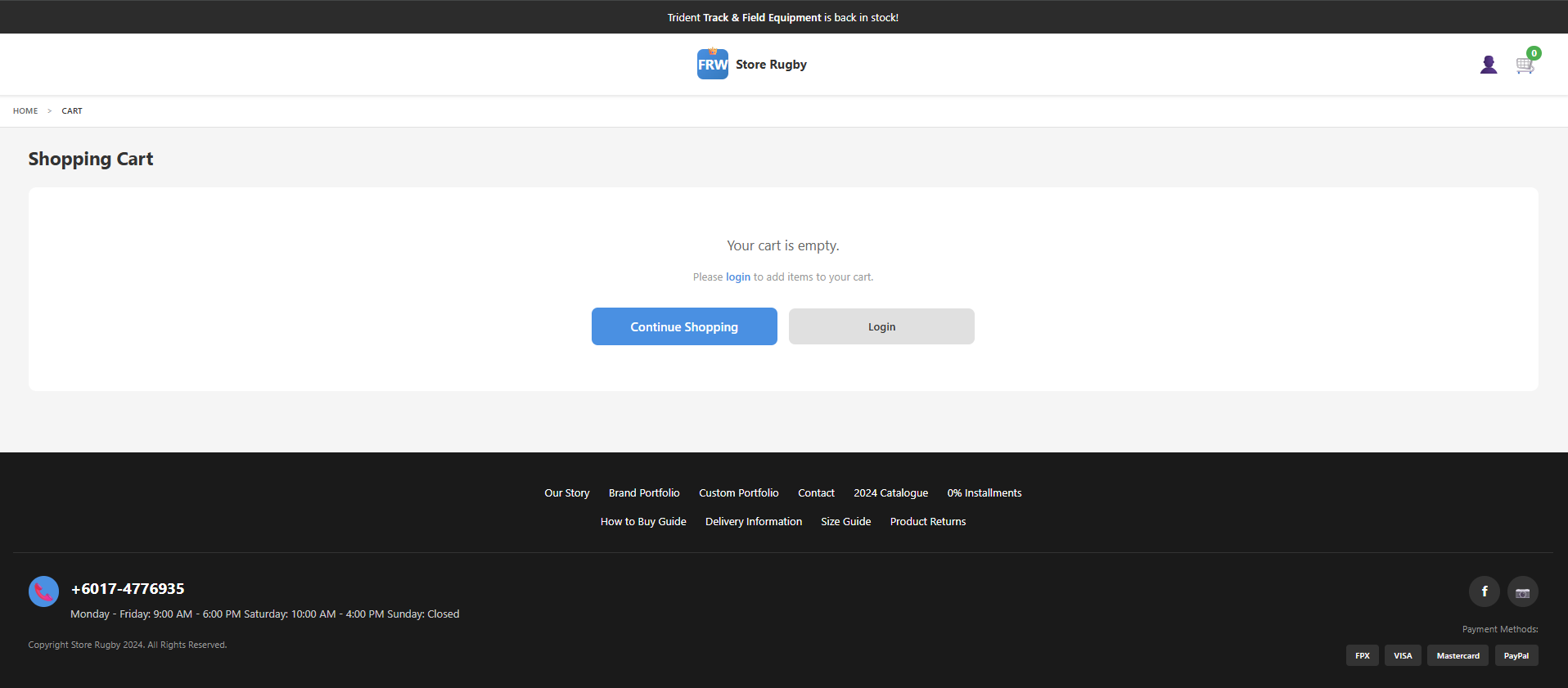Click the phone call icon

pos(43,591)
